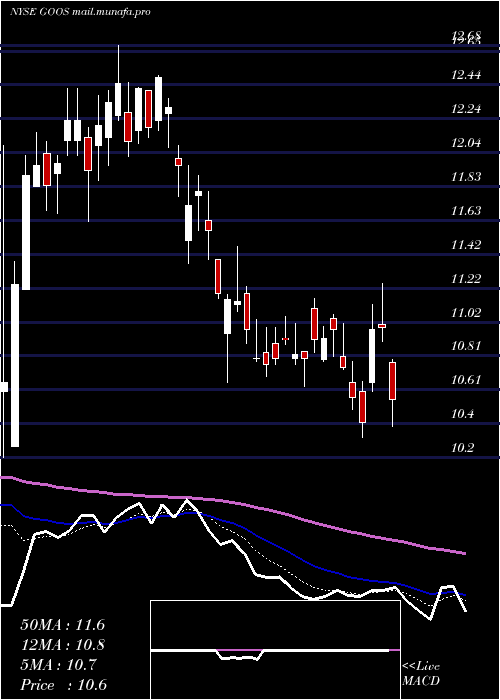Select the 11.42 price axis label
The height and width of the screenshot is (700, 500).
coord(466,245)
